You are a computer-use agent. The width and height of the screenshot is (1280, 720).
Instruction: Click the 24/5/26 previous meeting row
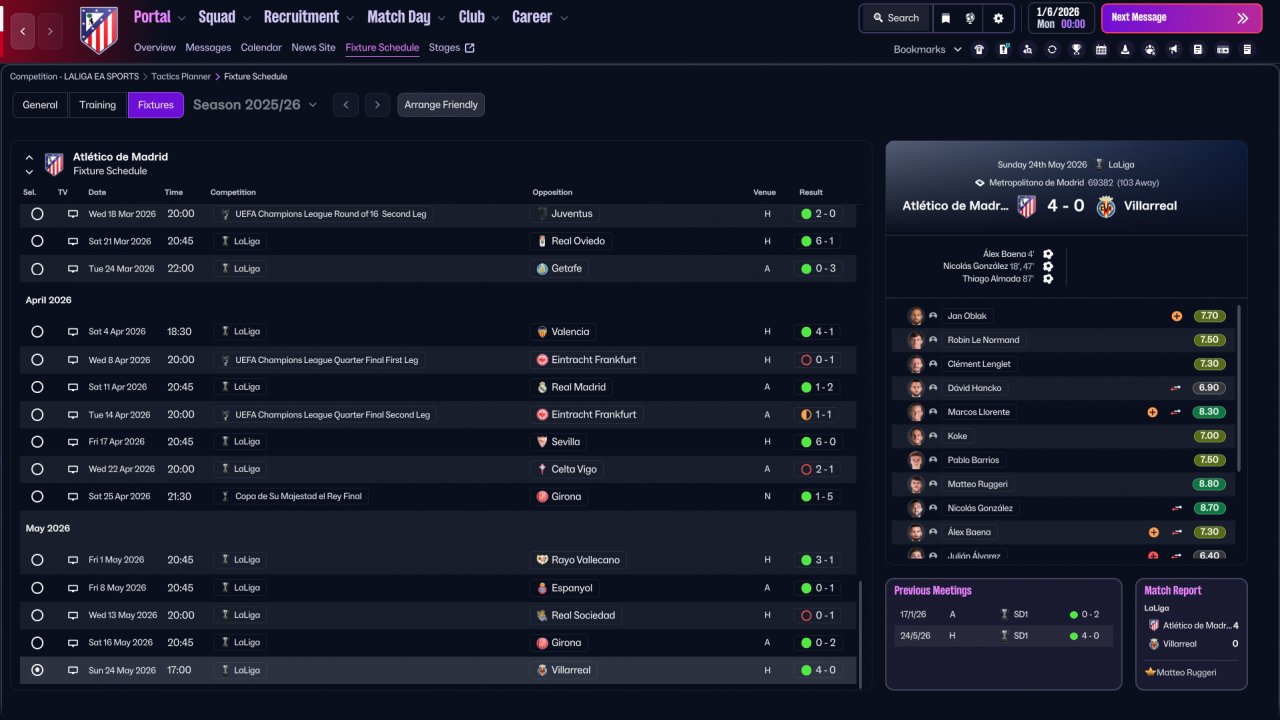[1003, 636]
